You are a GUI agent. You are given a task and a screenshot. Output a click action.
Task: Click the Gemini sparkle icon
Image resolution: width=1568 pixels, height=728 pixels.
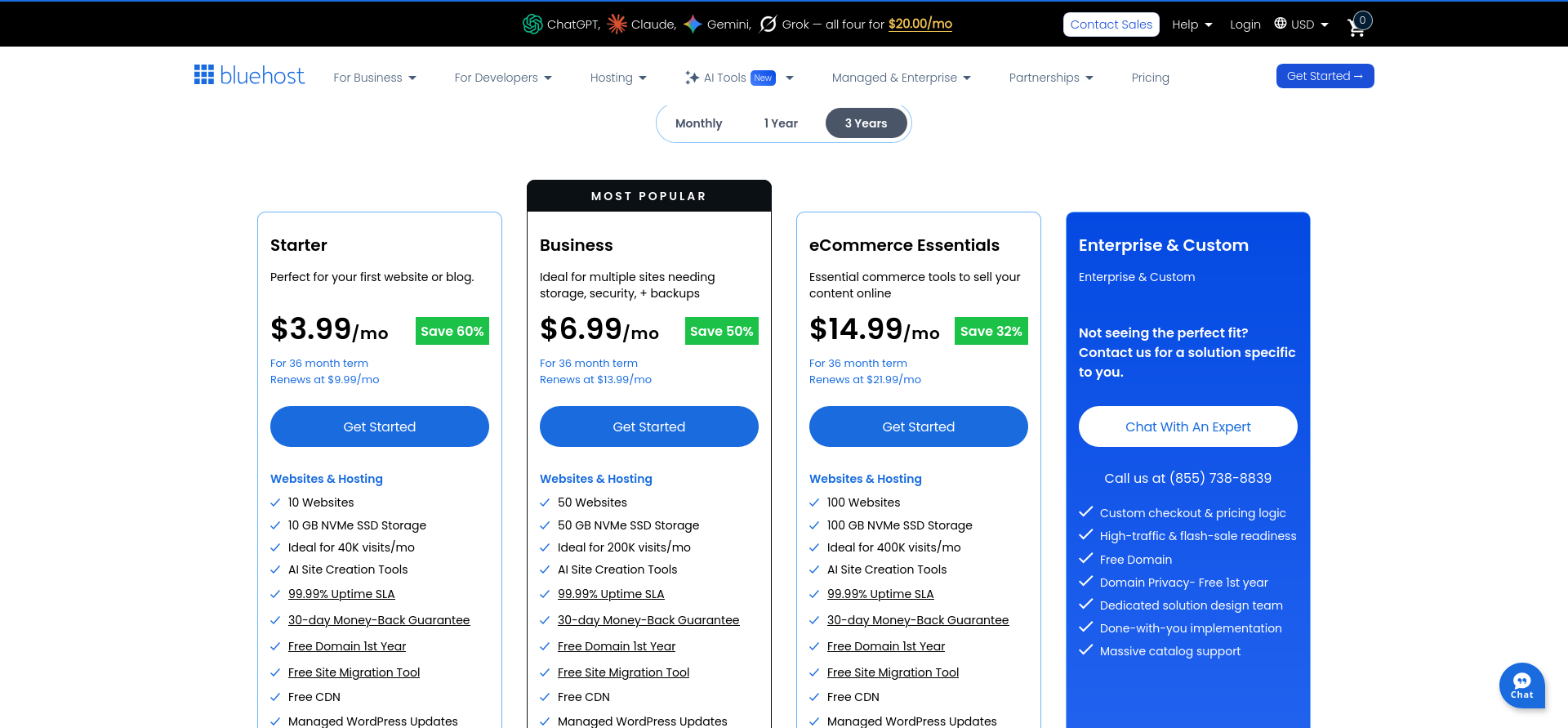(x=693, y=25)
